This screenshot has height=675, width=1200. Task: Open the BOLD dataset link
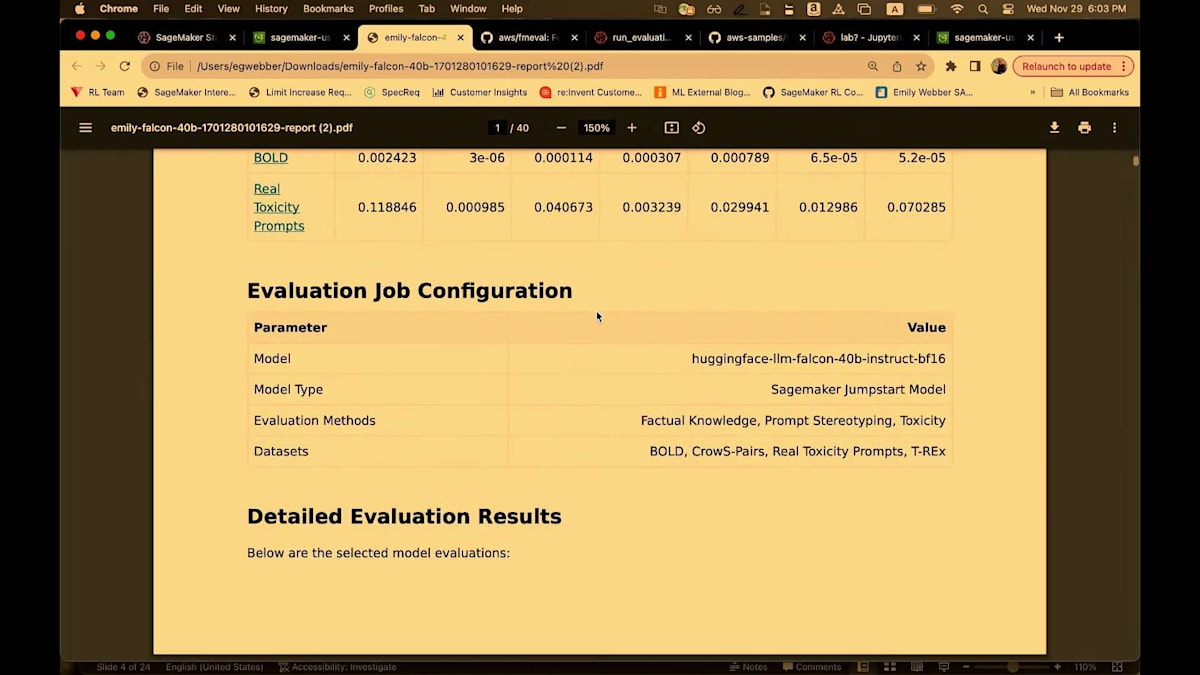[270, 158]
